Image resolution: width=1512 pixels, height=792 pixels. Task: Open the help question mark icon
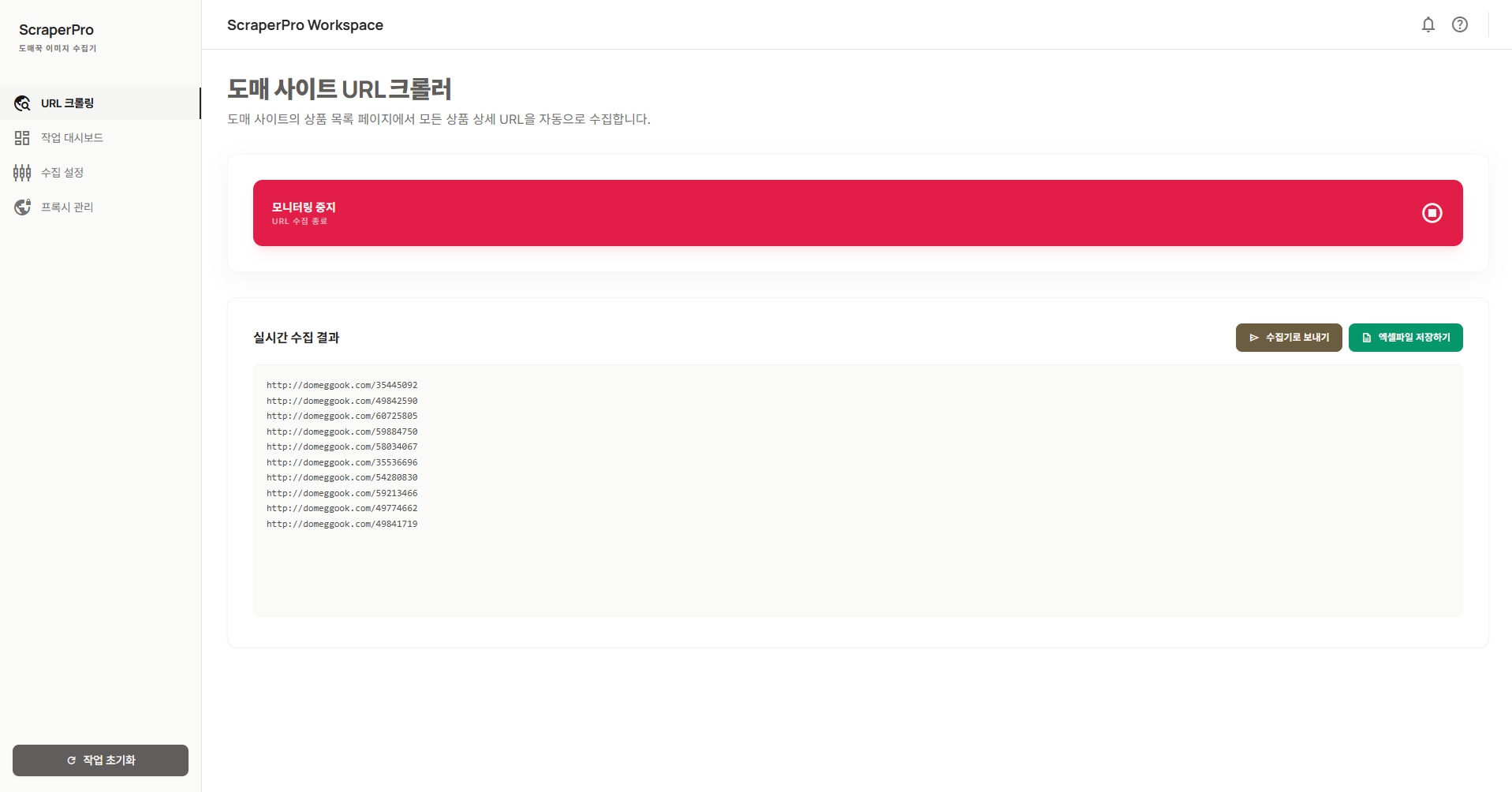(x=1459, y=24)
